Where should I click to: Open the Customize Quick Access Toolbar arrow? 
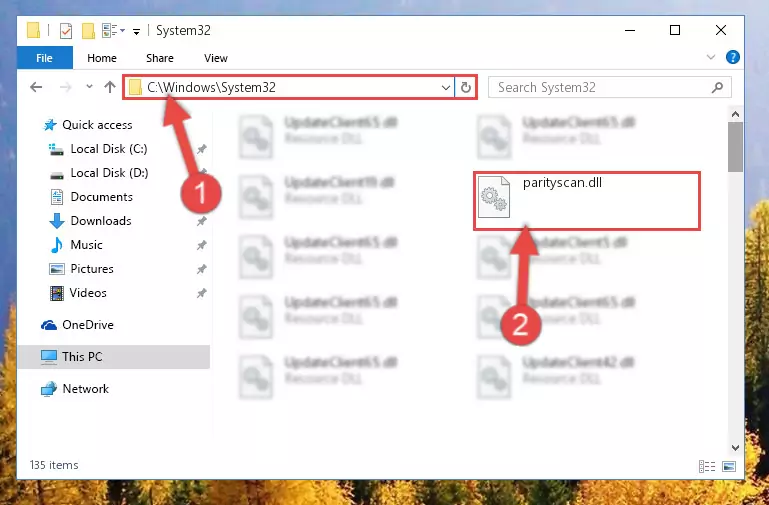[x=136, y=31]
